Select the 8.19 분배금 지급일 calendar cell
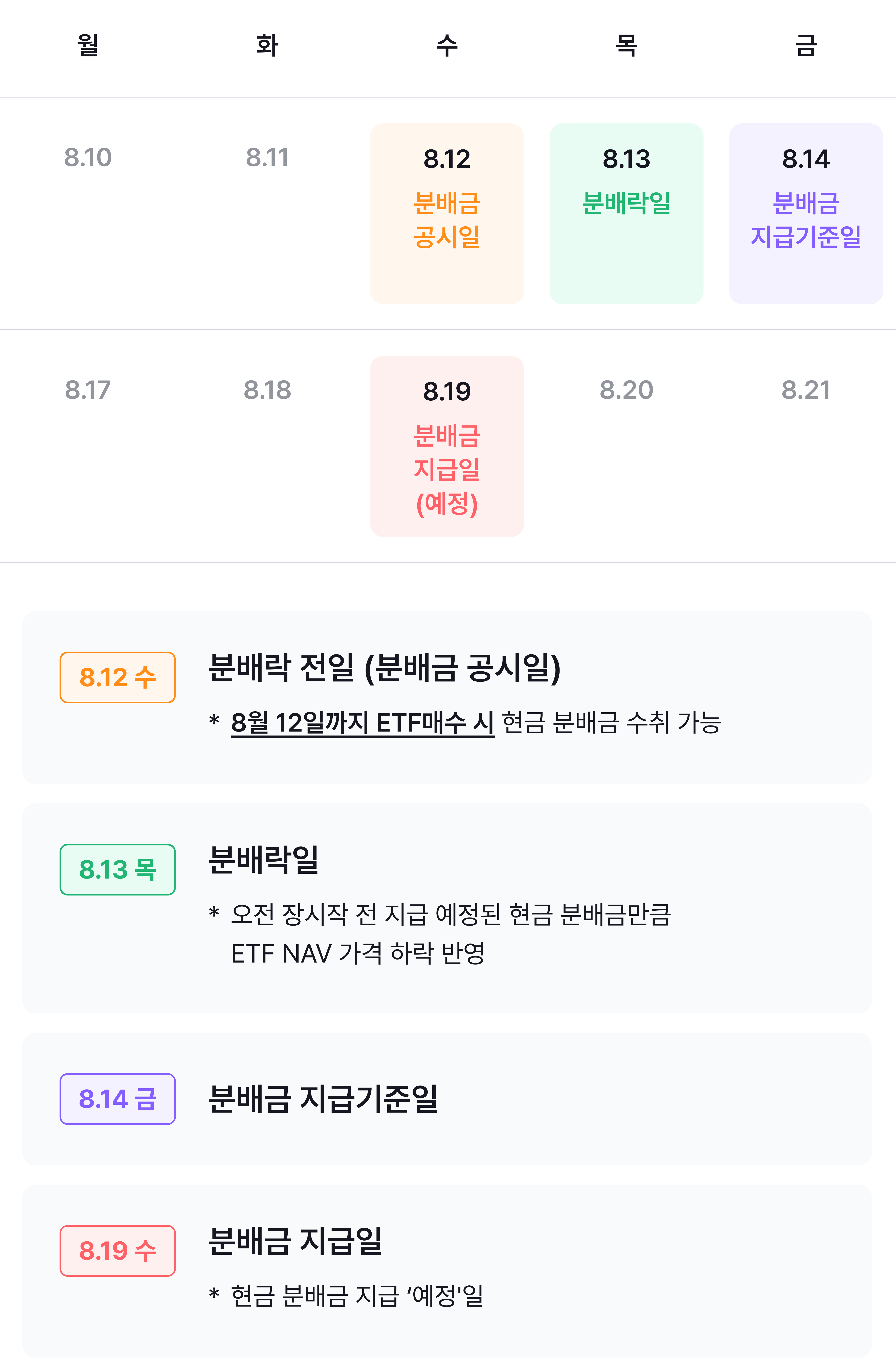 click(x=447, y=446)
